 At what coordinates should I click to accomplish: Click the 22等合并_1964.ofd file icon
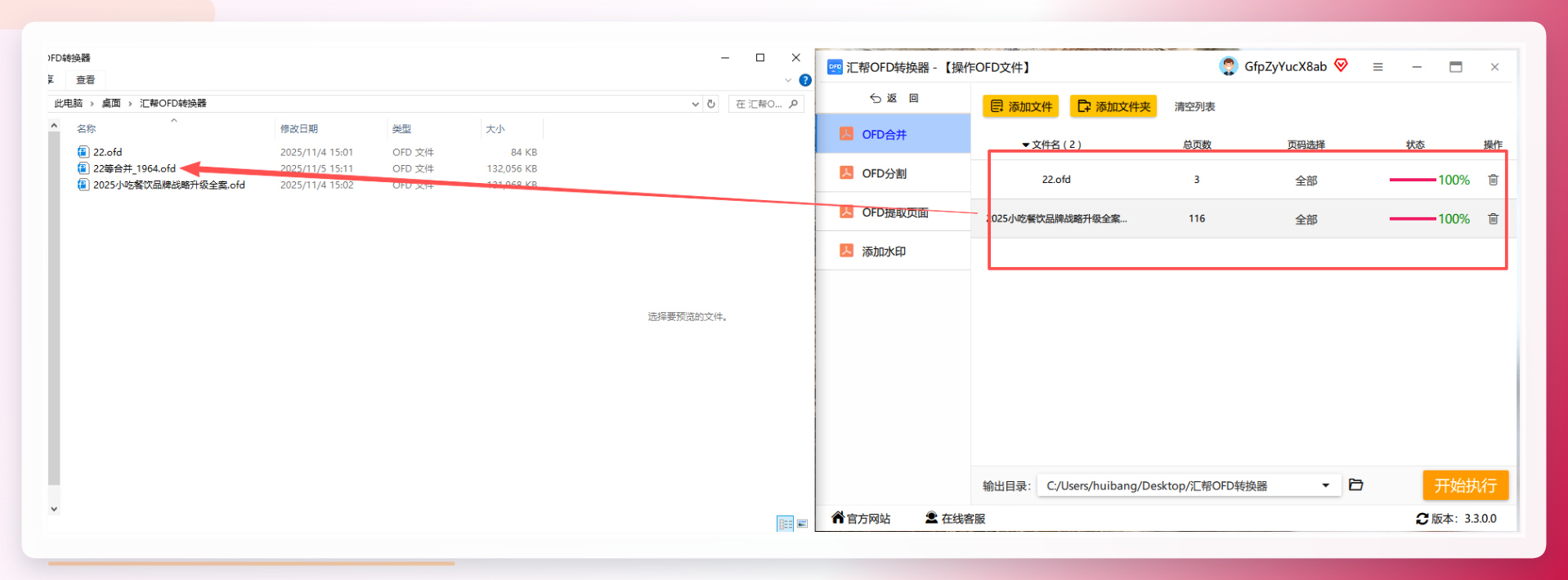point(83,168)
